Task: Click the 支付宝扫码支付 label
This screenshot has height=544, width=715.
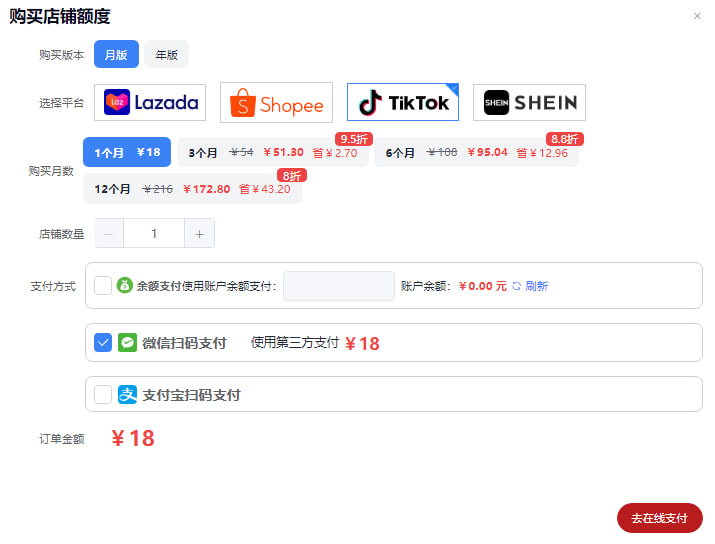Action: pos(191,395)
